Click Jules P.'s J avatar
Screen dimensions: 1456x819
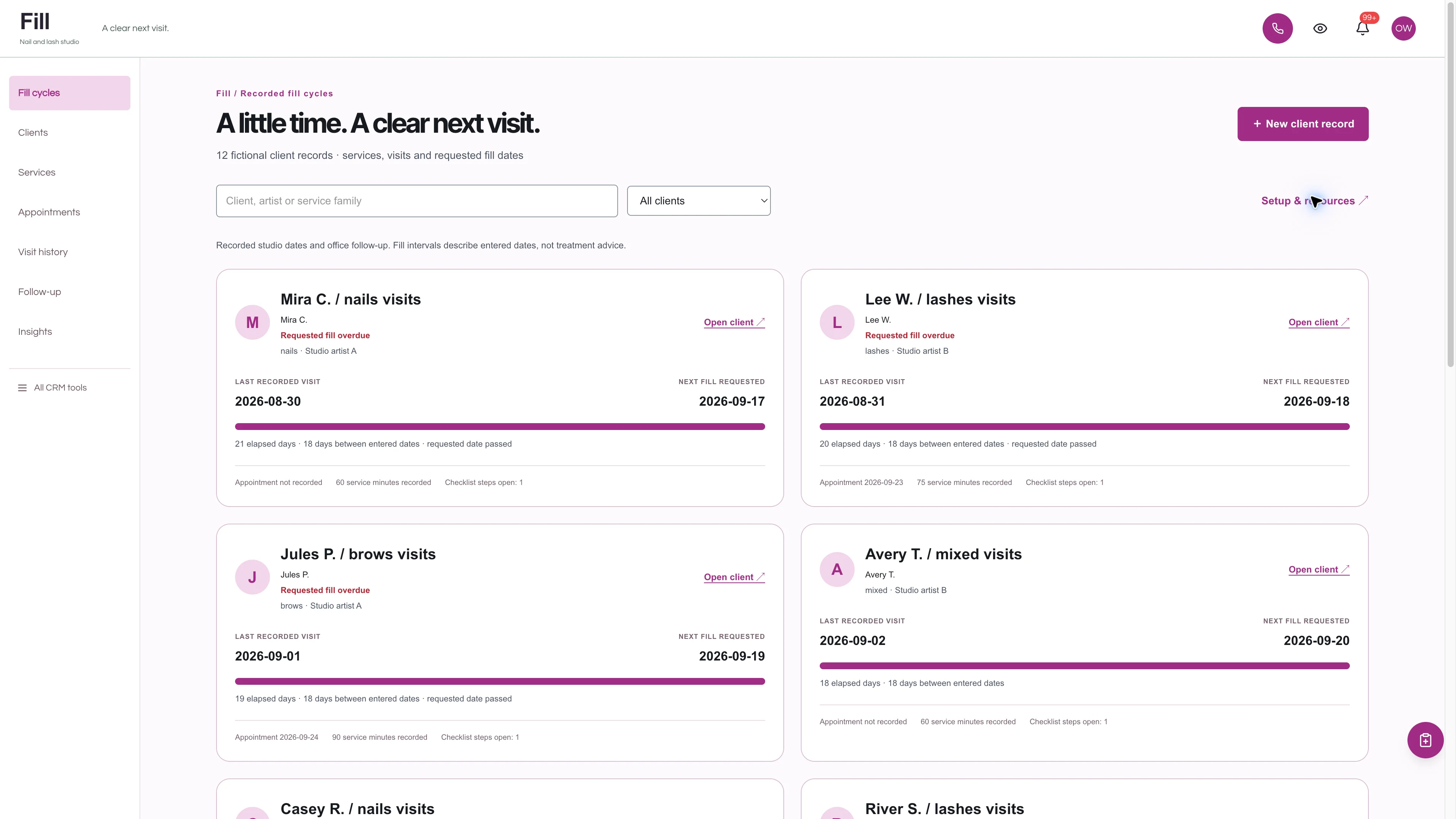(x=252, y=577)
